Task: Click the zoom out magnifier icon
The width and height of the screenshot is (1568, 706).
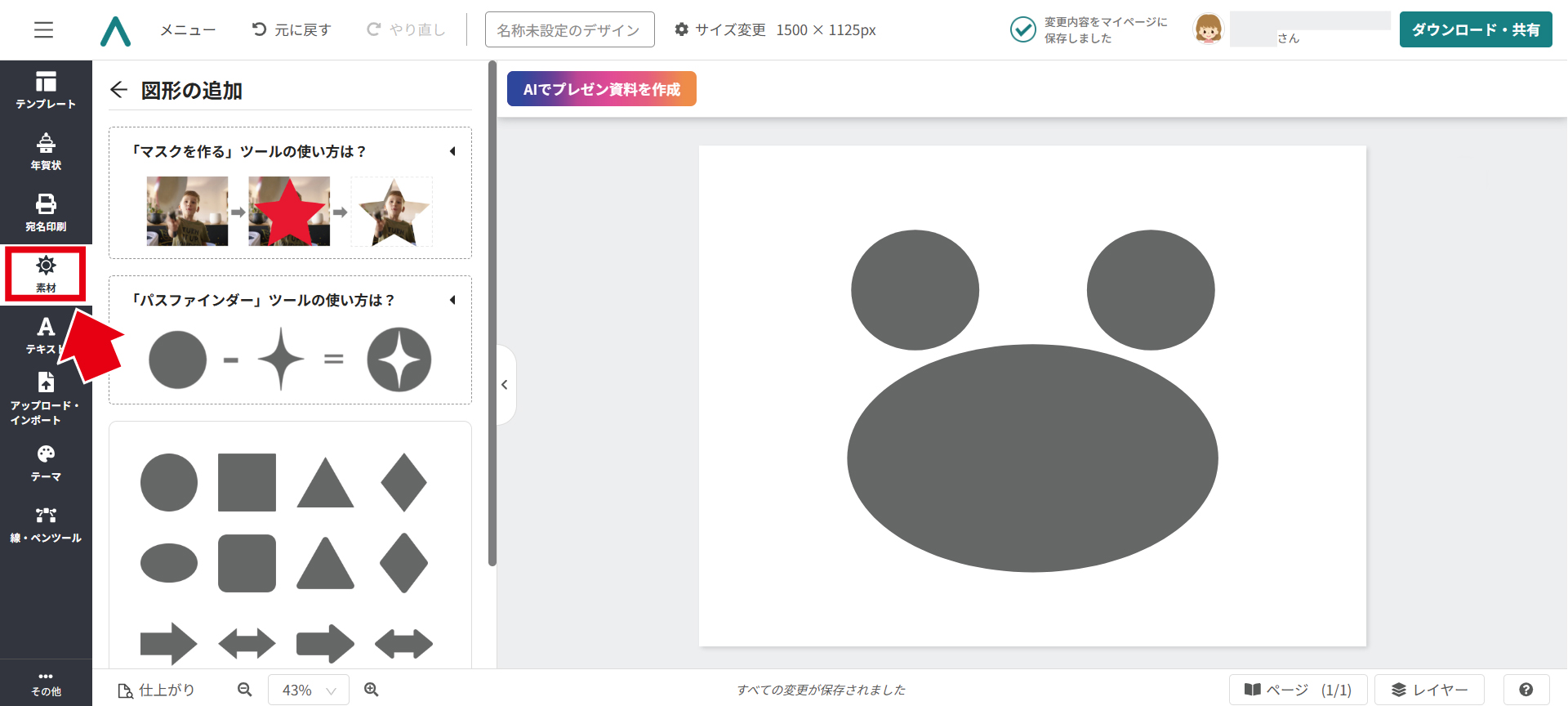Action: point(244,690)
